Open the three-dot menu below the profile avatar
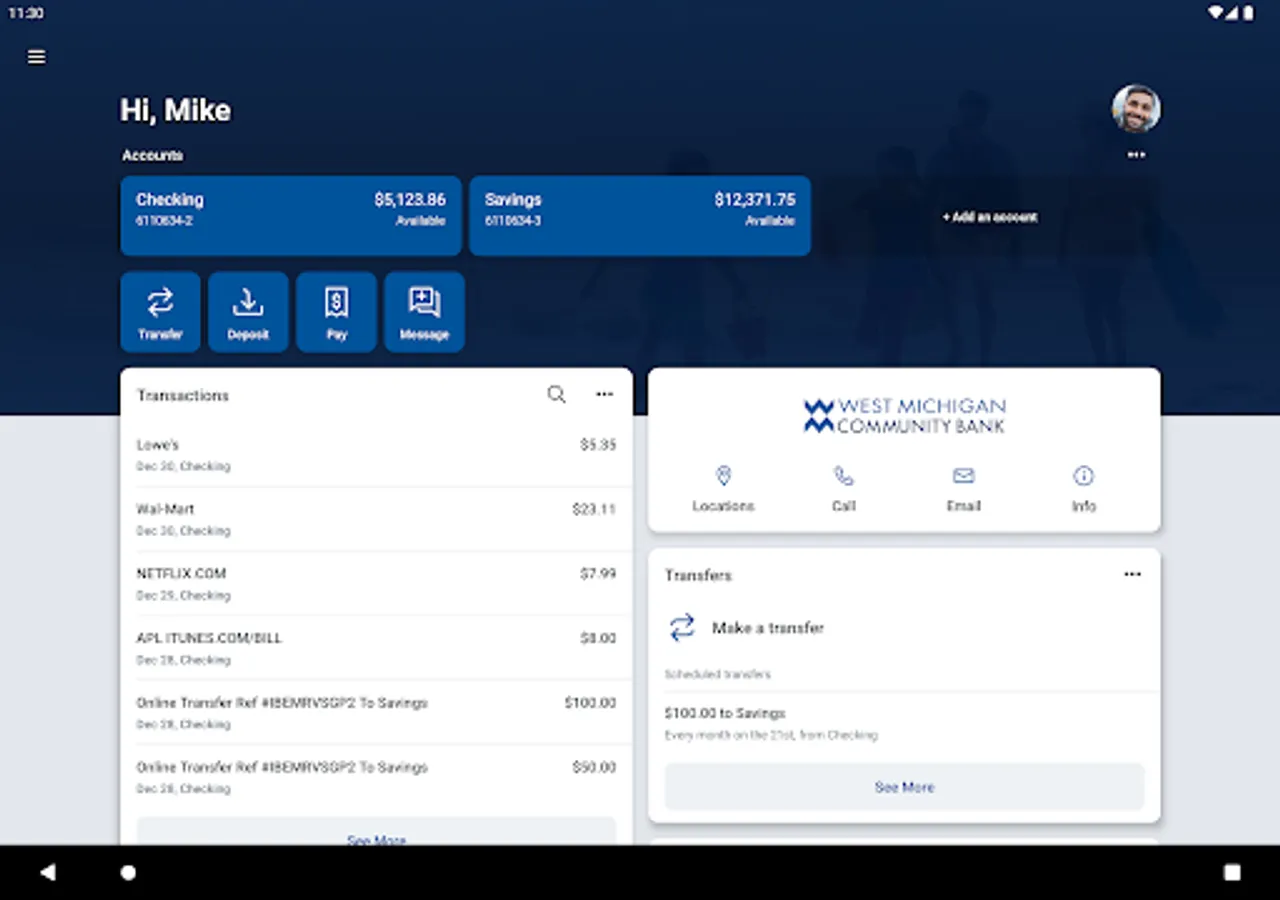 click(x=1136, y=155)
